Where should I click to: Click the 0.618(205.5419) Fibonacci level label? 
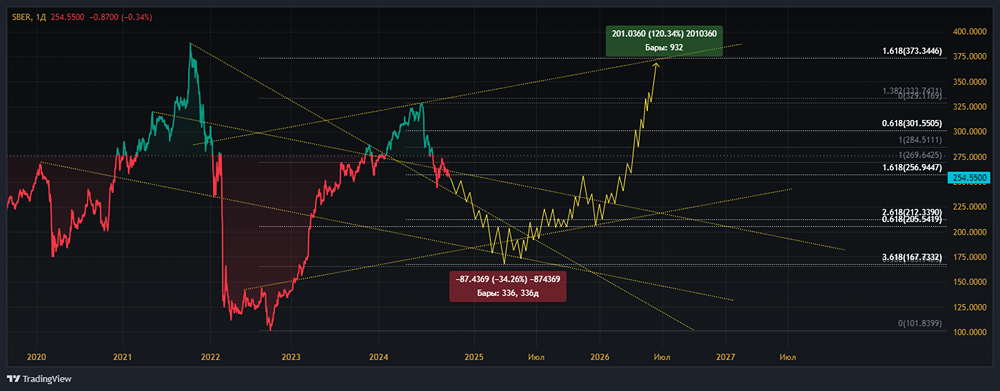(913, 219)
